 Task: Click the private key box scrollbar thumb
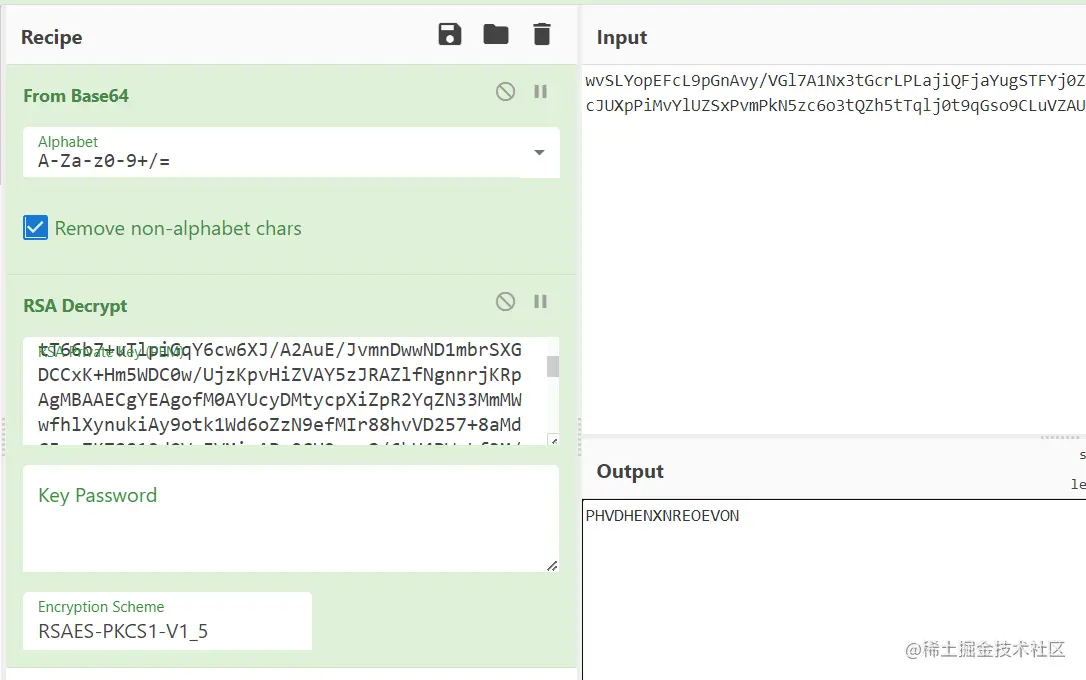(553, 366)
